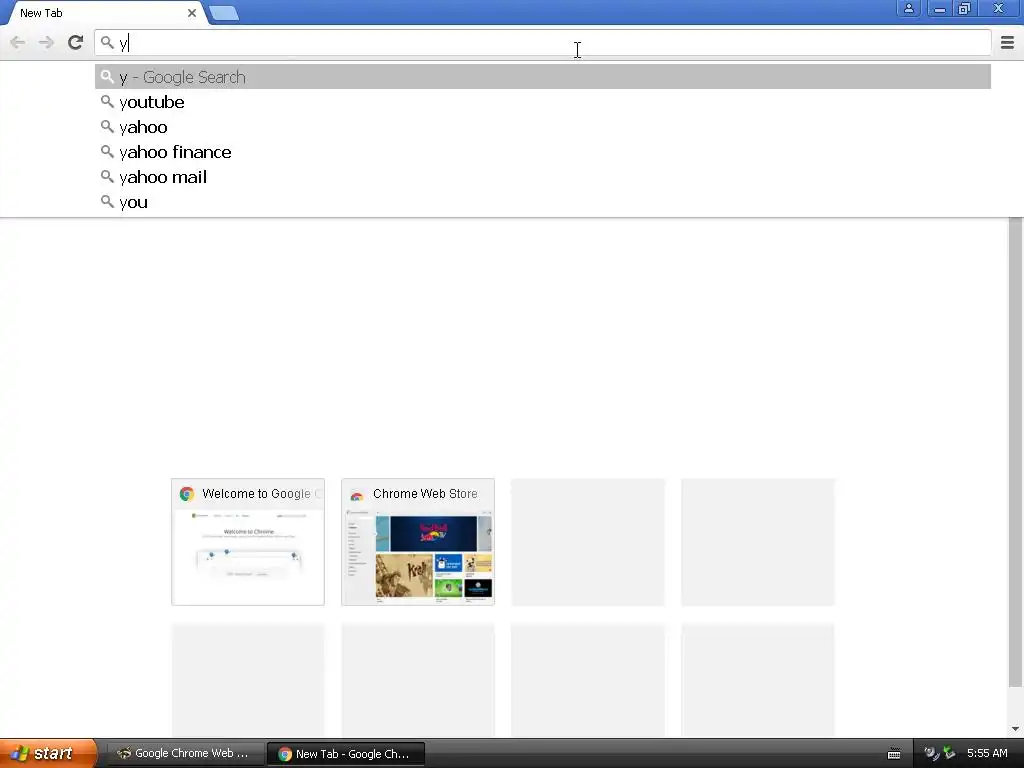Click the user profile icon in title bar
Viewport: 1024px width, 768px height.
pos(908,8)
